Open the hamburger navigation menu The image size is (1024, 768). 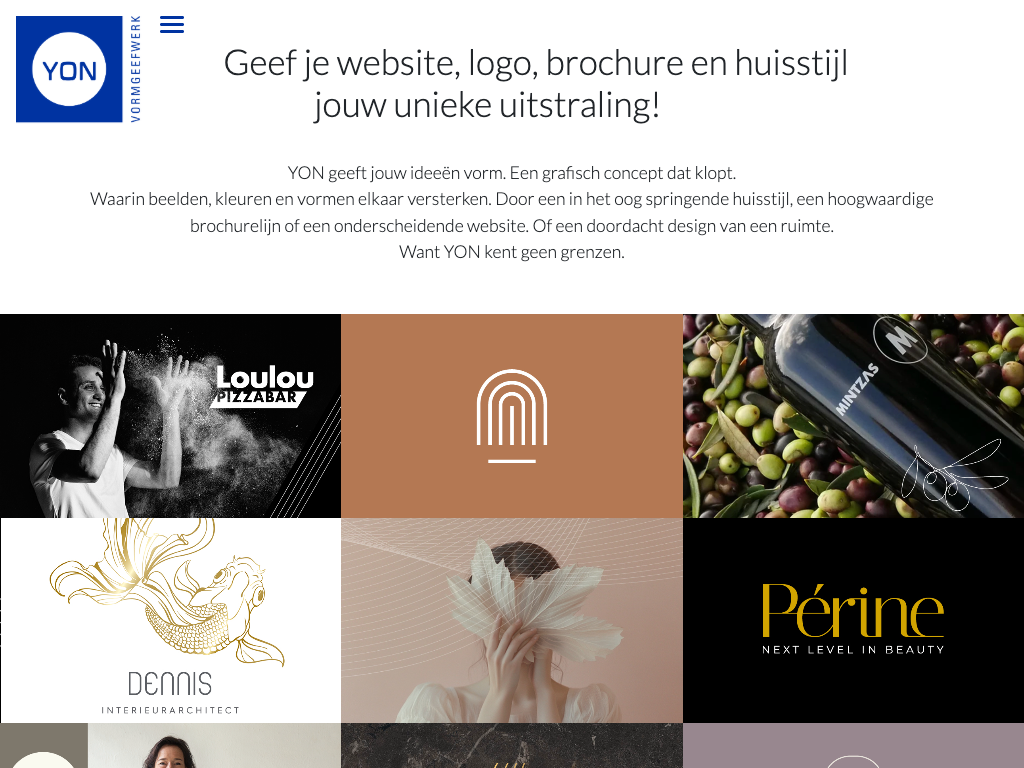tap(172, 25)
